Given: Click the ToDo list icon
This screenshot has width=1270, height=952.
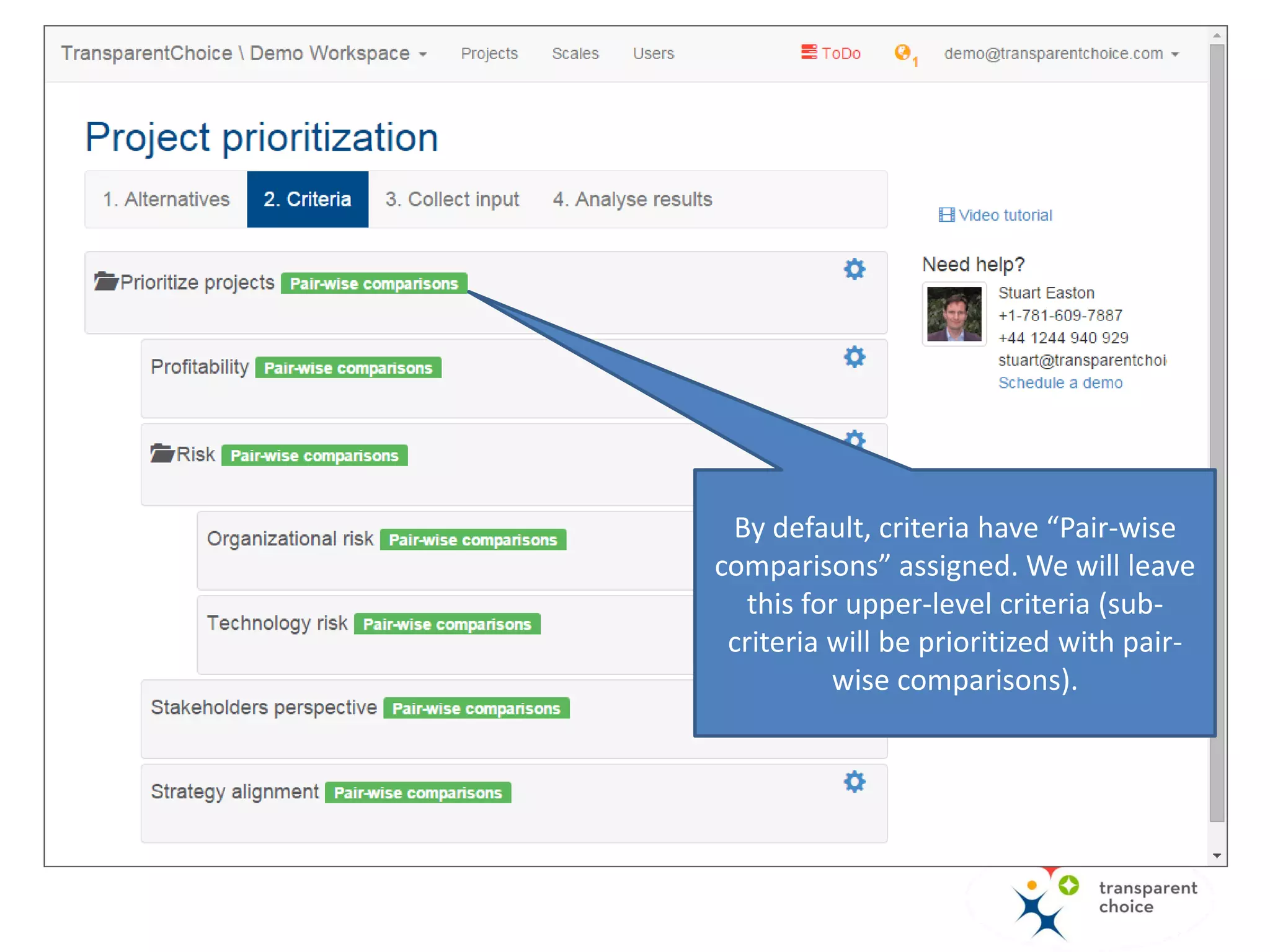Looking at the screenshot, I should pyautogui.click(x=809, y=52).
